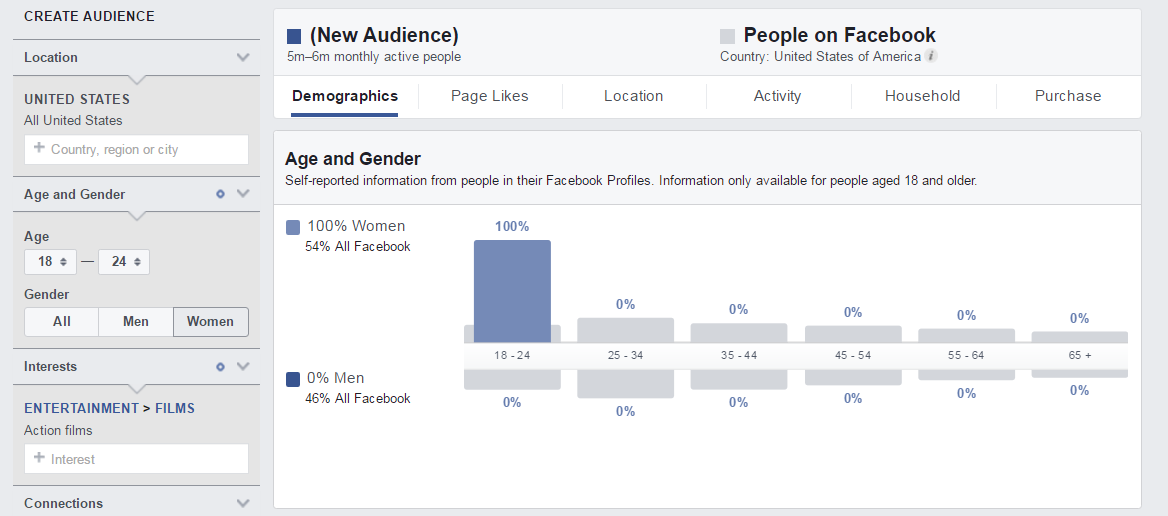Select the Men gender option
The height and width of the screenshot is (516, 1168).
[136, 322]
